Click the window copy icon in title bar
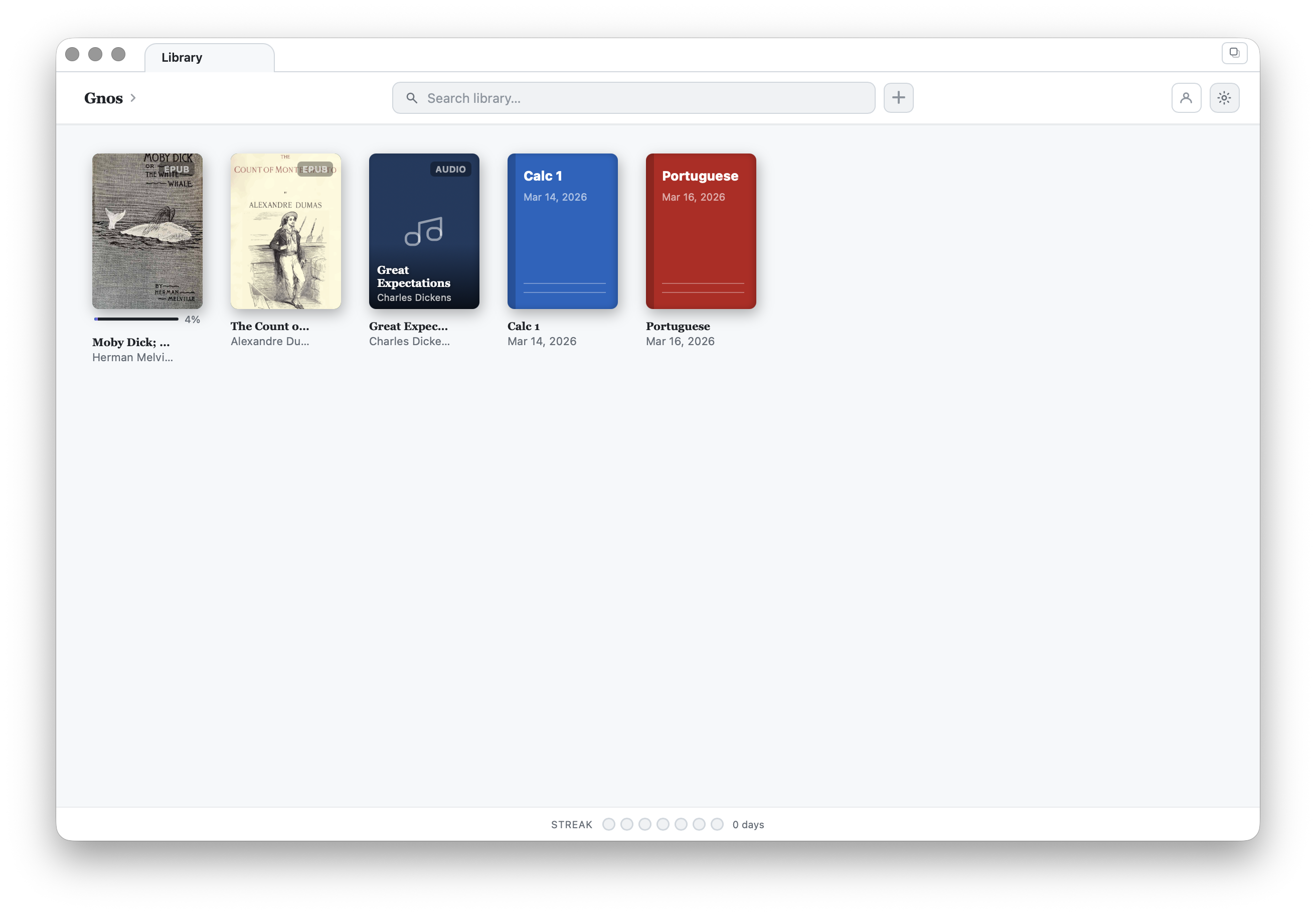The height and width of the screenshot is (915, 1316). tap(1234, 53)
